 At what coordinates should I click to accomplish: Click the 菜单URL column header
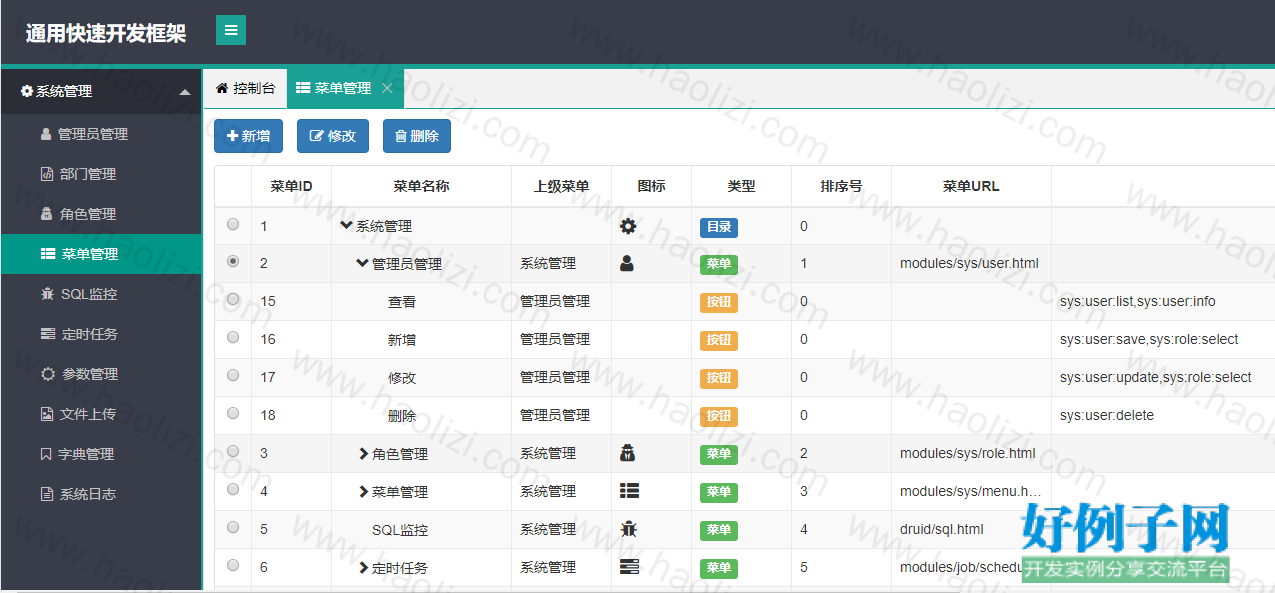tap(971, 186)
